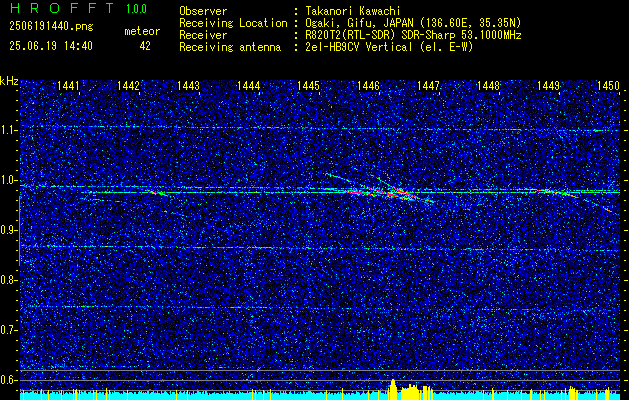Screen dimensions: 629x400
Task: Click frequency axis label 1.1
Action: pyautogui.click(x=9, y=130)
